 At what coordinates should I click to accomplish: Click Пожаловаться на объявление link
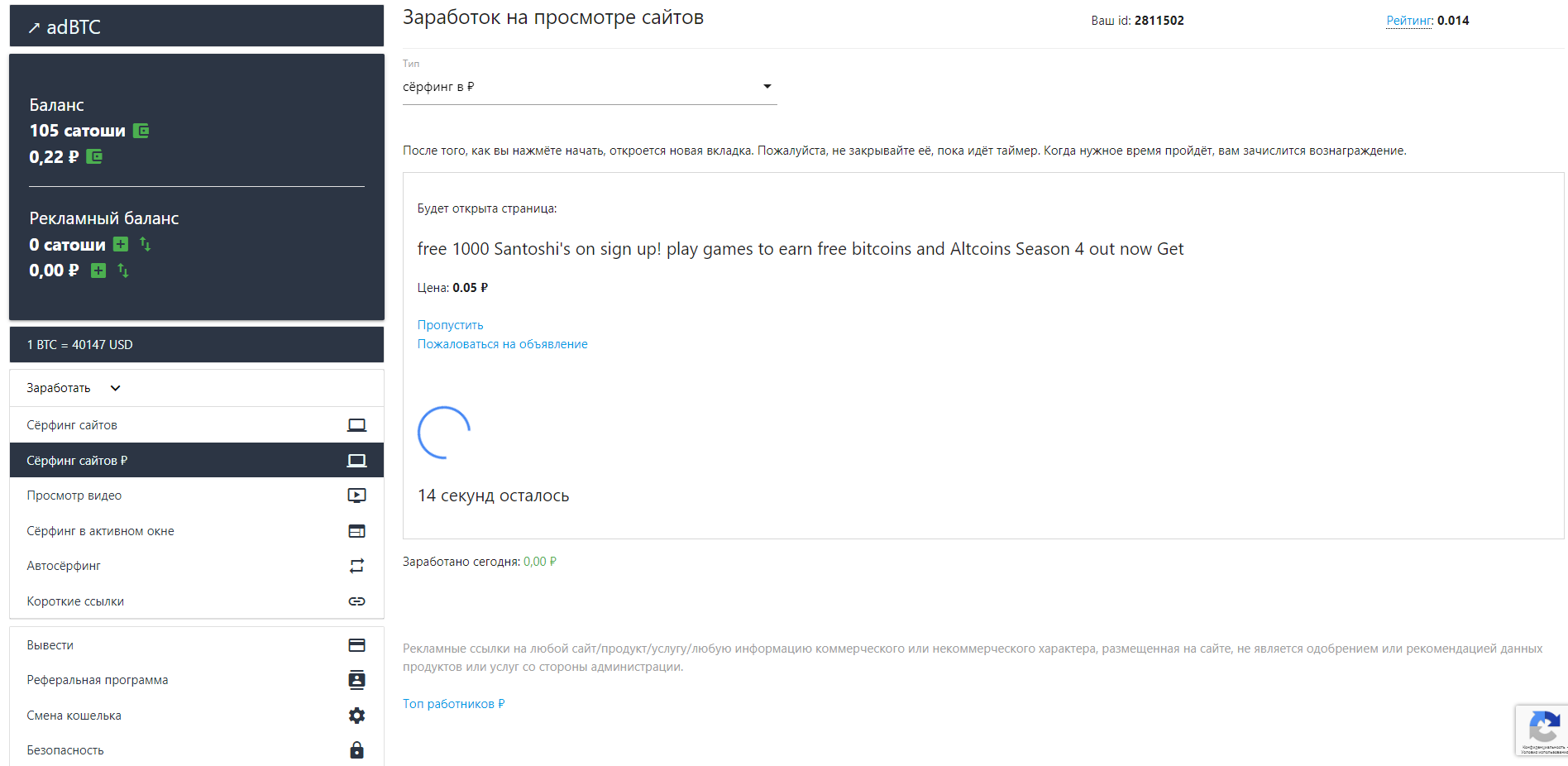point(502,344)
